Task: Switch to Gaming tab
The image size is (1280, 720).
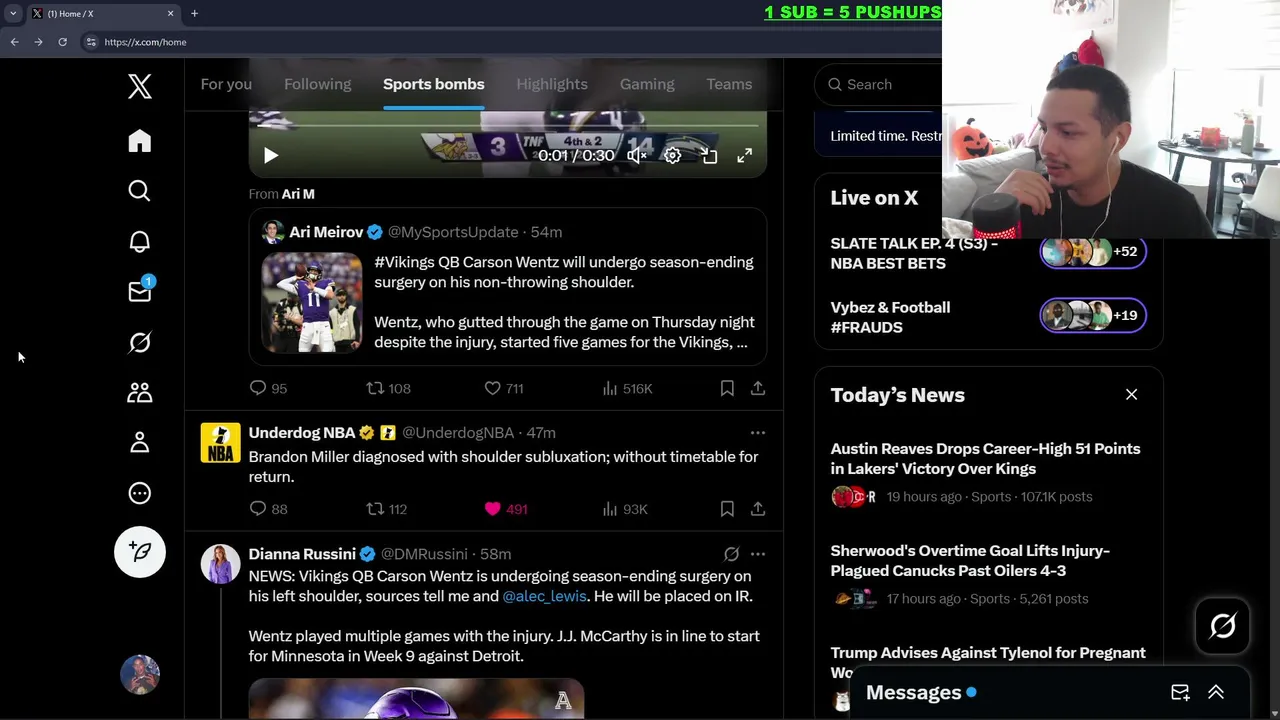Action: click(x=647, y=84)
